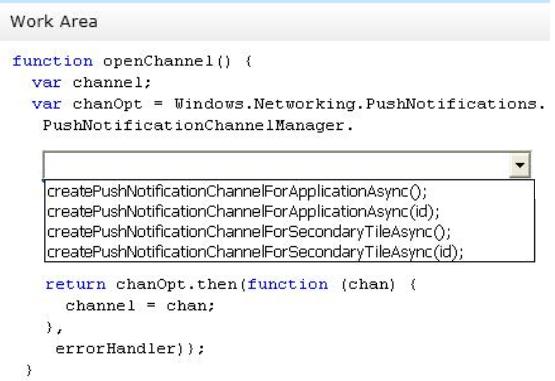555x381 pixels.
Task: Click the var channel declaration
Action: (92, 83)
